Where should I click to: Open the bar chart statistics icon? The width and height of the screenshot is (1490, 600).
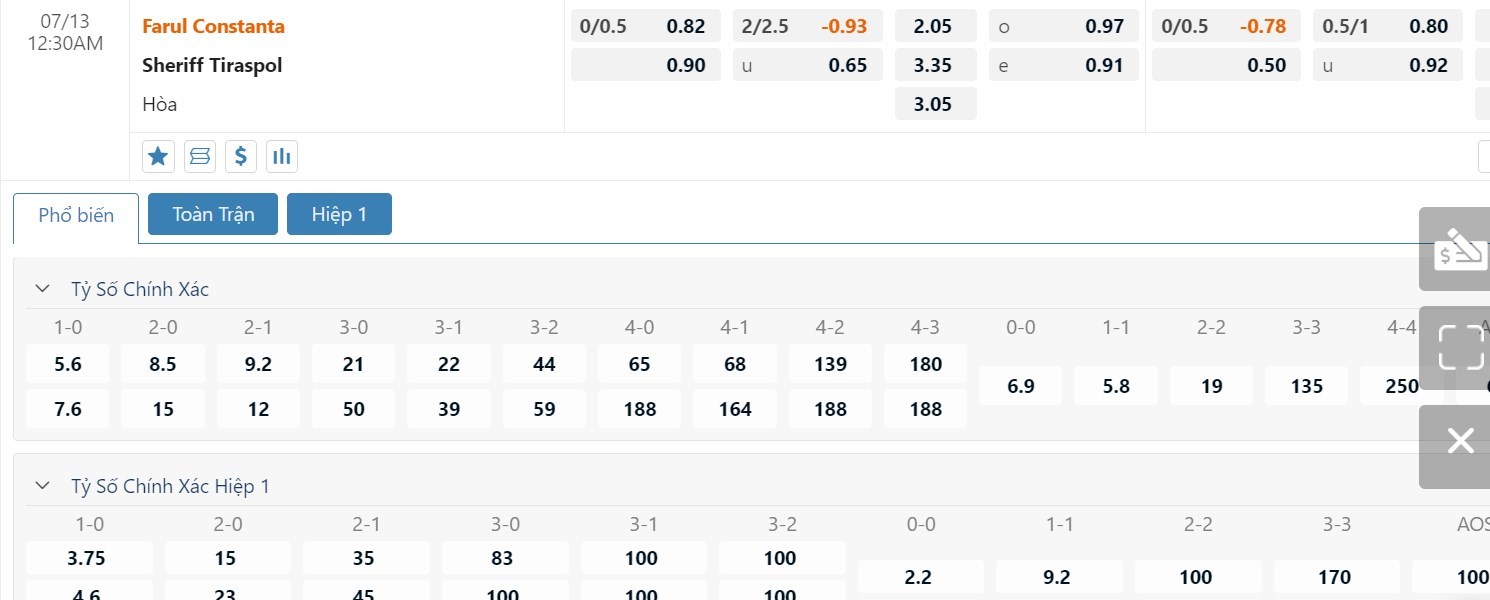click(282, 156)
